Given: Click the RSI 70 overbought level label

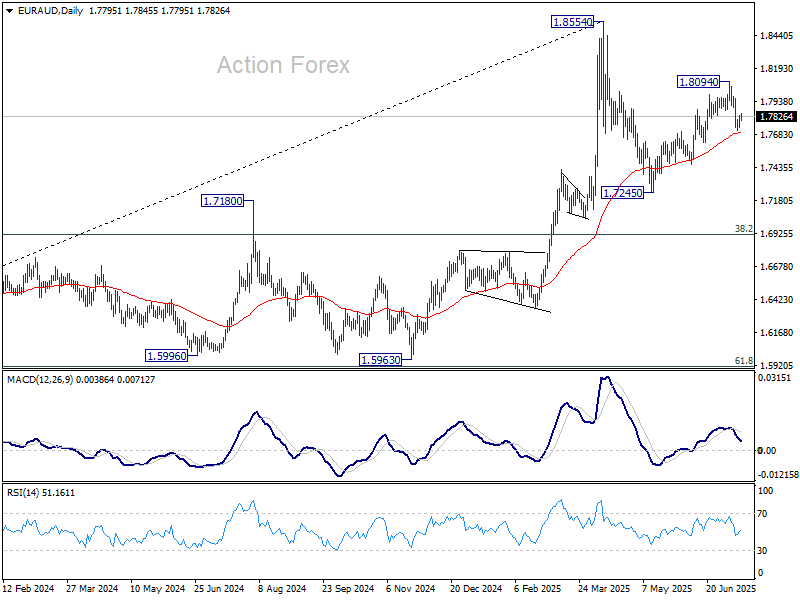Looking at the screenshot, I should click(x=762, y=514).
